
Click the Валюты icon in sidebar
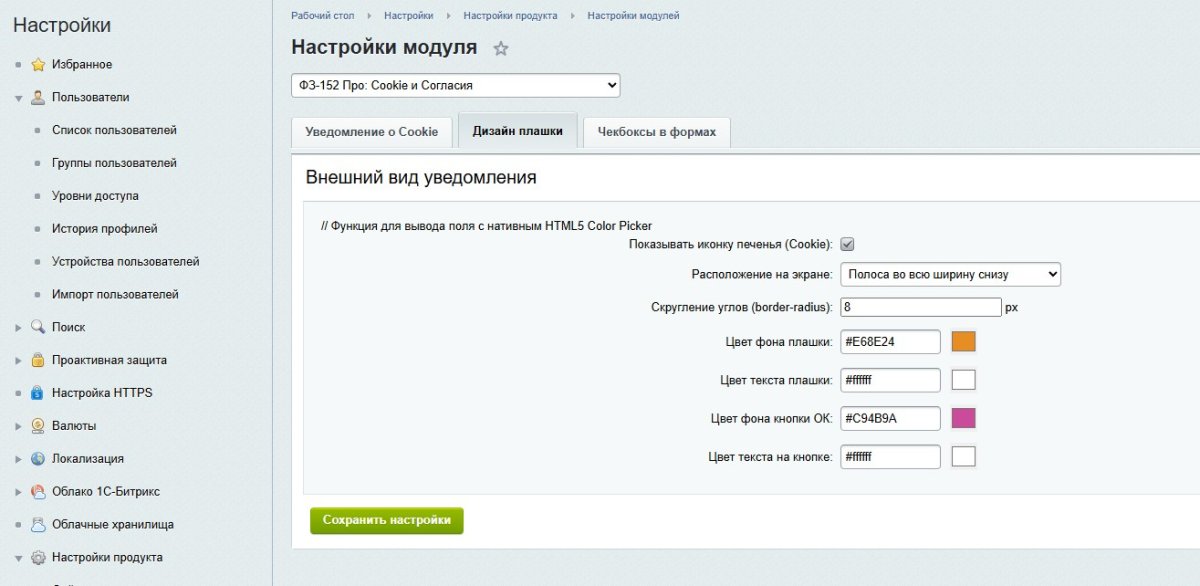click(38, 426)
